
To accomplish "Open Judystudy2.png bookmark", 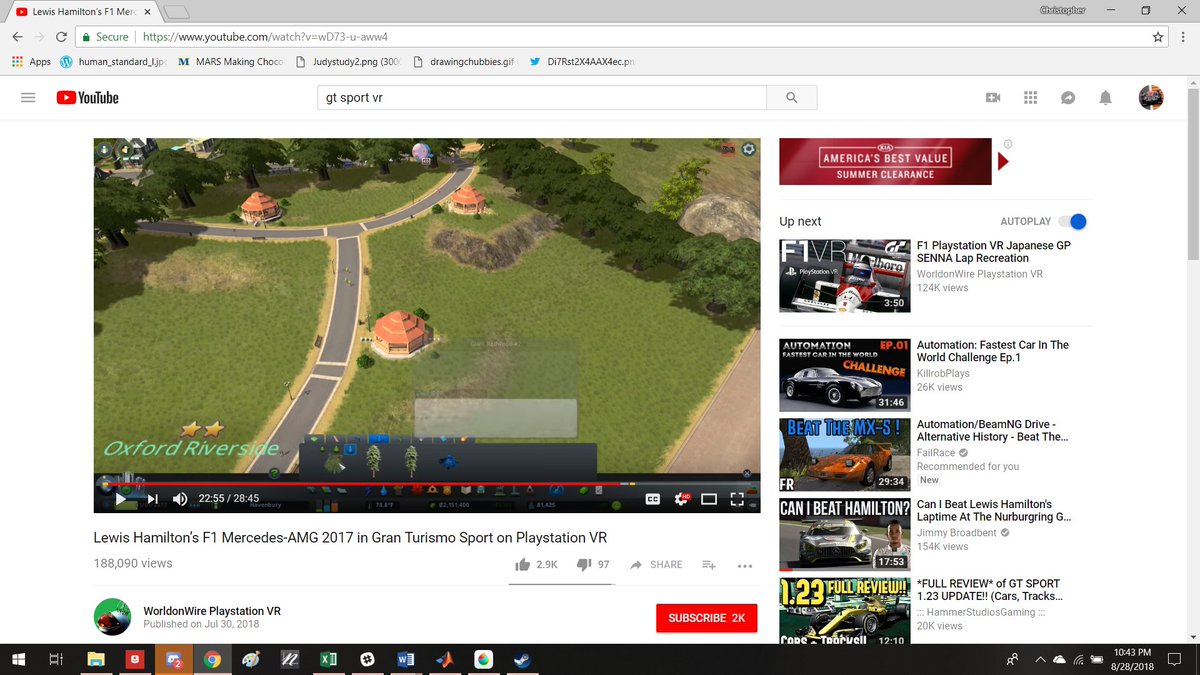I will [348, 62].
